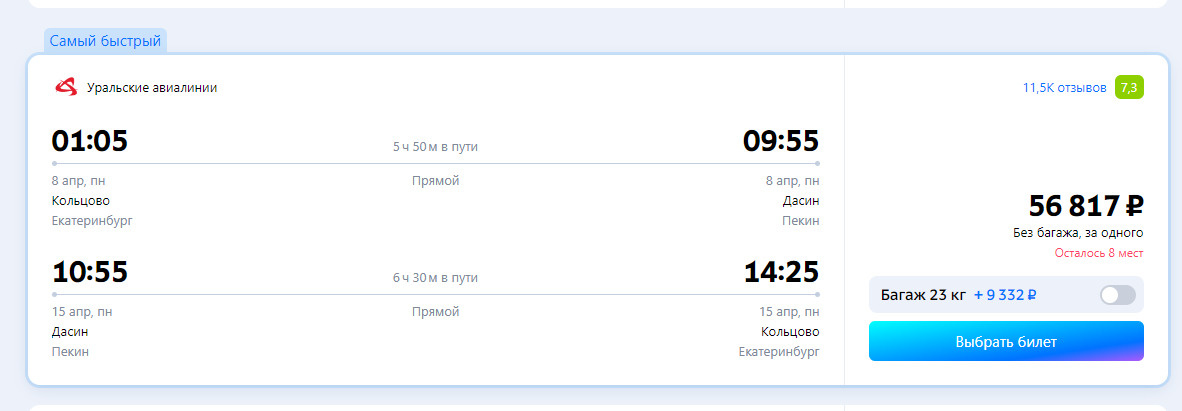
Task: Open the 11,5K отзывов reviews link
Action: click(1064, 87)
